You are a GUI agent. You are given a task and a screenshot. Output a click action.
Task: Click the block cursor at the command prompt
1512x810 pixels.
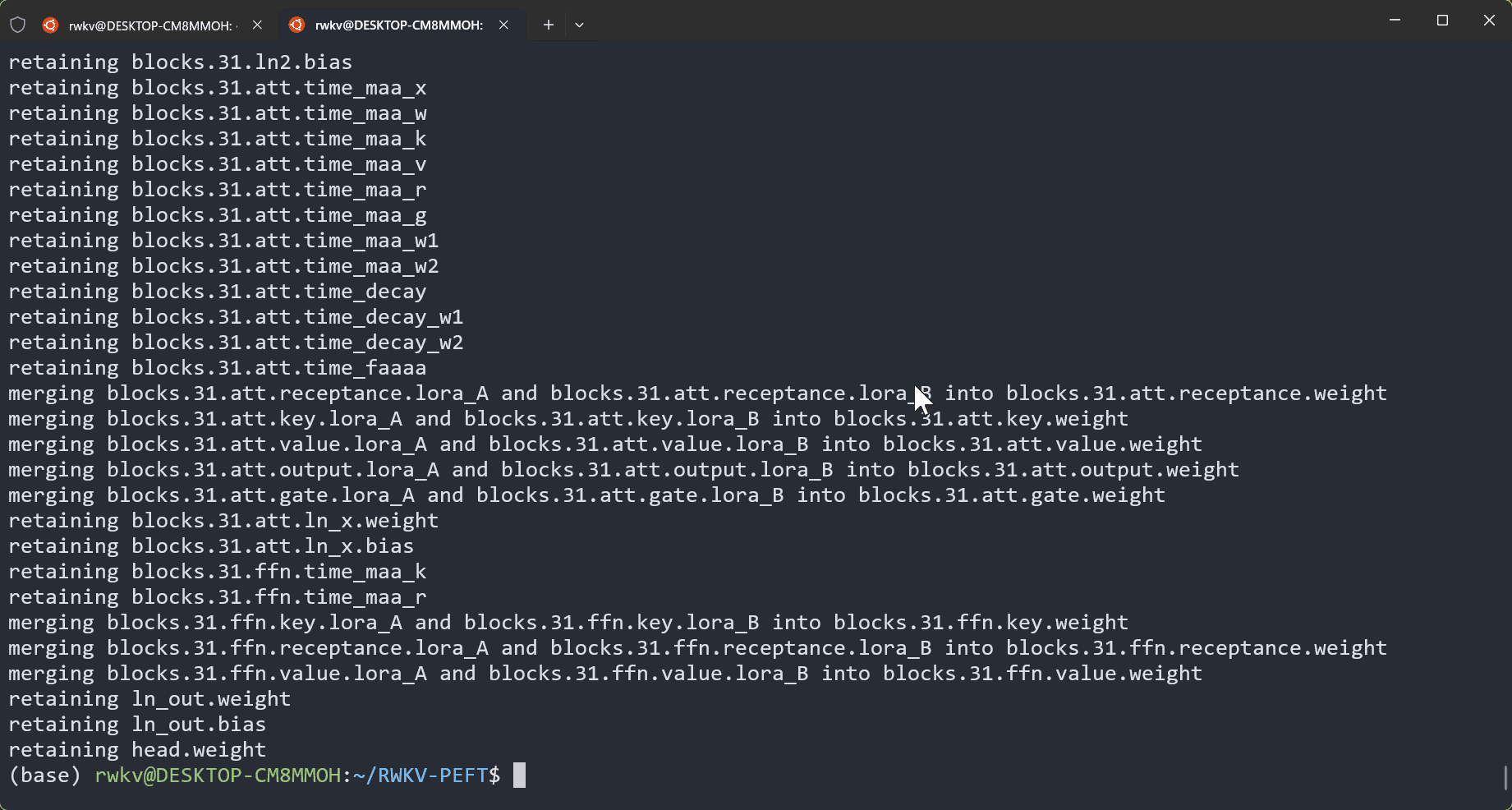click(x=519, y=775)
